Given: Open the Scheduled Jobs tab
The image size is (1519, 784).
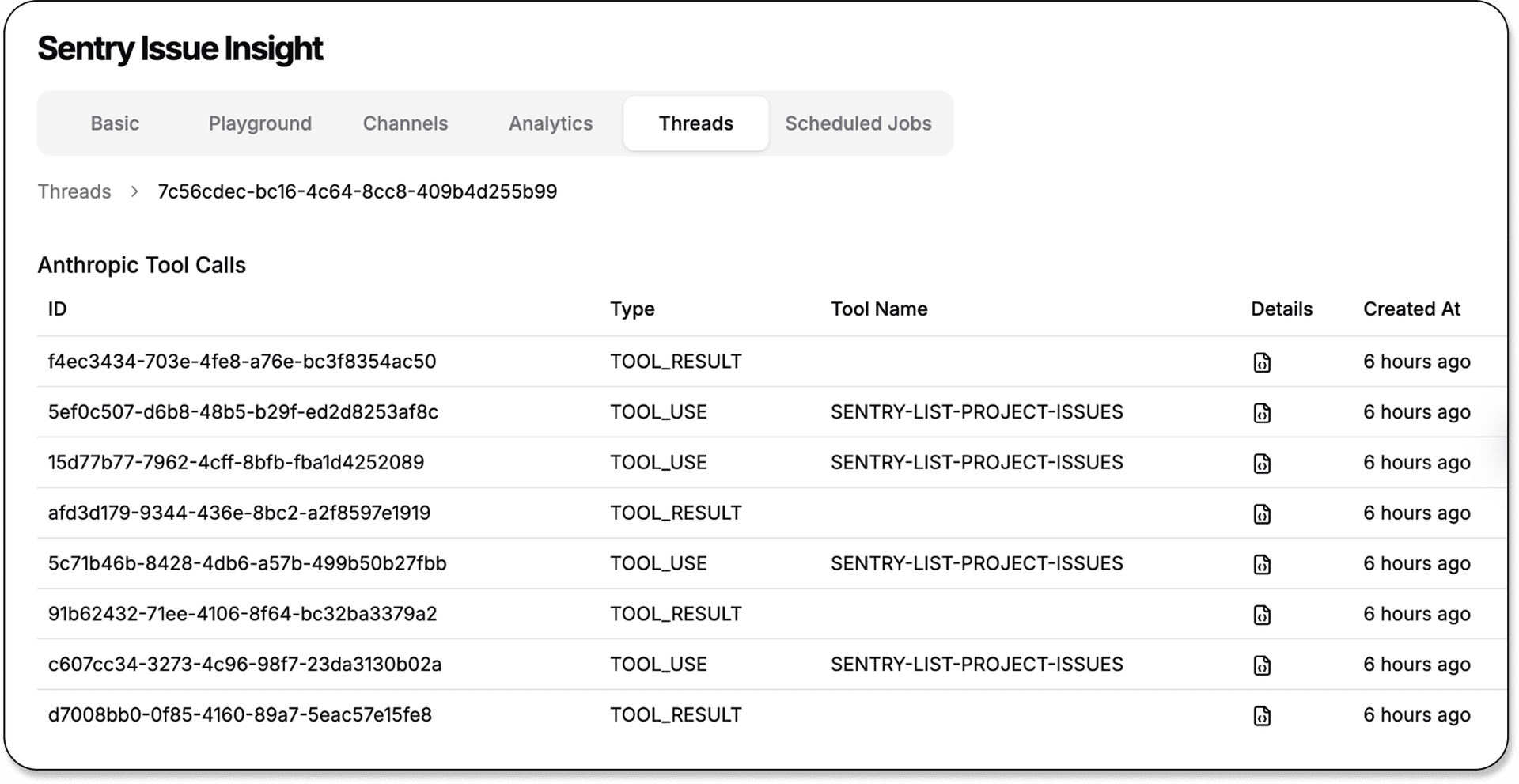Looking at the screenshot, I should [858, 123].
